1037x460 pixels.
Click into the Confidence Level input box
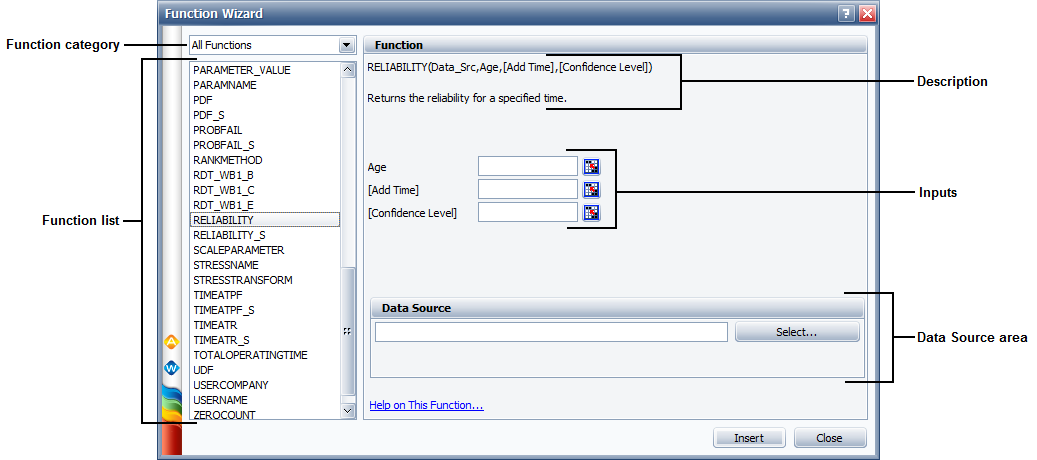pyautogui.click(x=527, y=212)
